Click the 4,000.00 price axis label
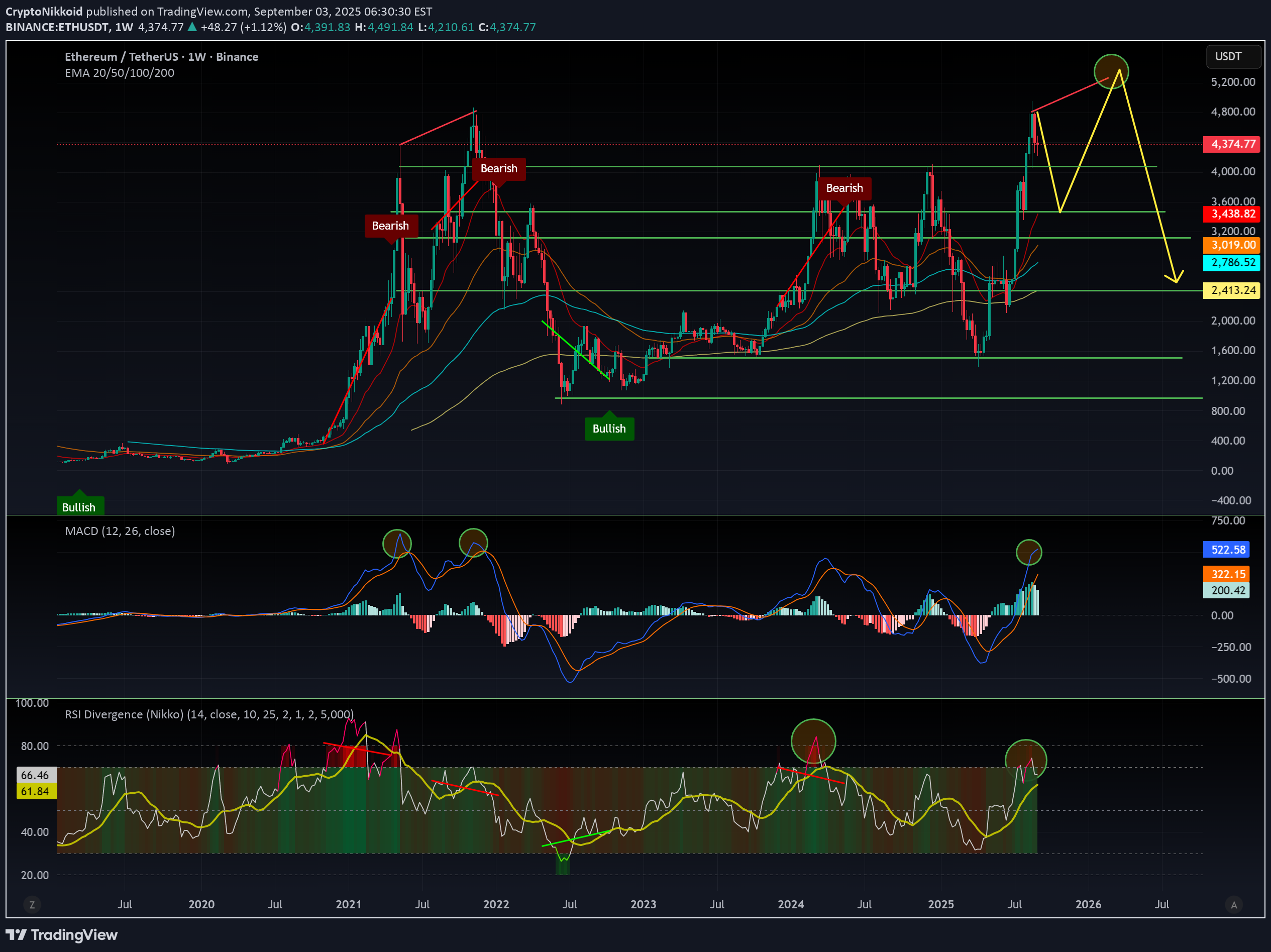 pyautogui.click(x=1233, y=171)
